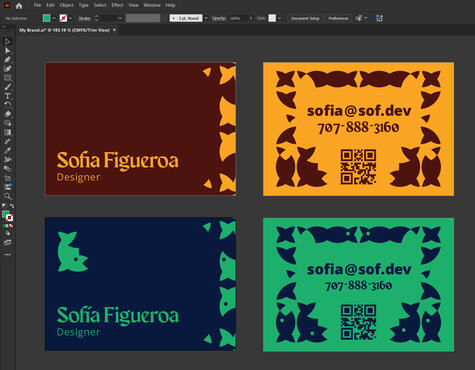Select the Direct Selection tool
Viewport: 475px width, 370px height.
pos(7,51)
